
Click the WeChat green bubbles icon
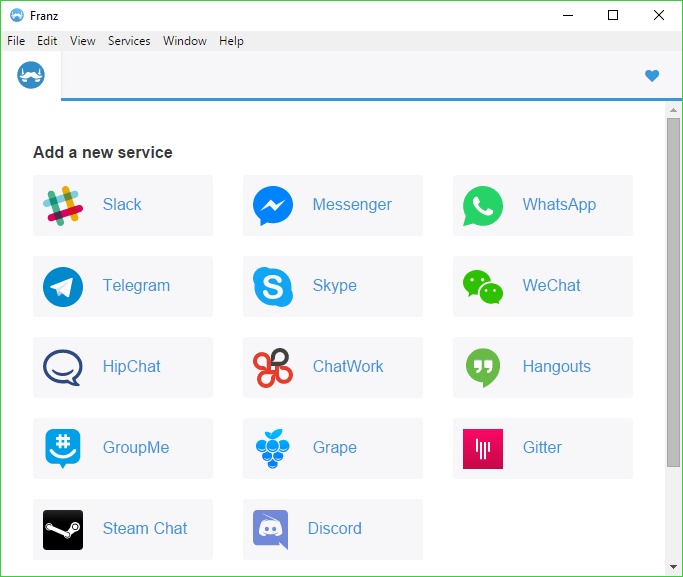point(483,287)
